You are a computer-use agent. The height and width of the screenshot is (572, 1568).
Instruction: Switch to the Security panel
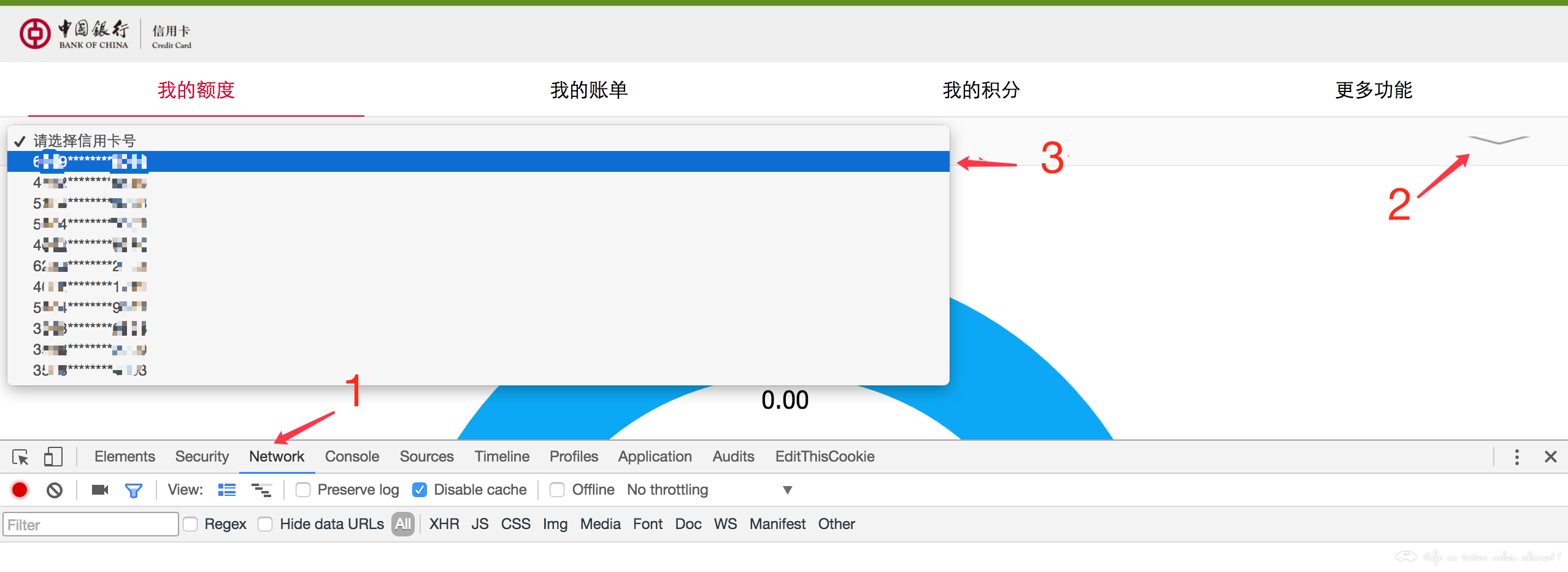202,457
